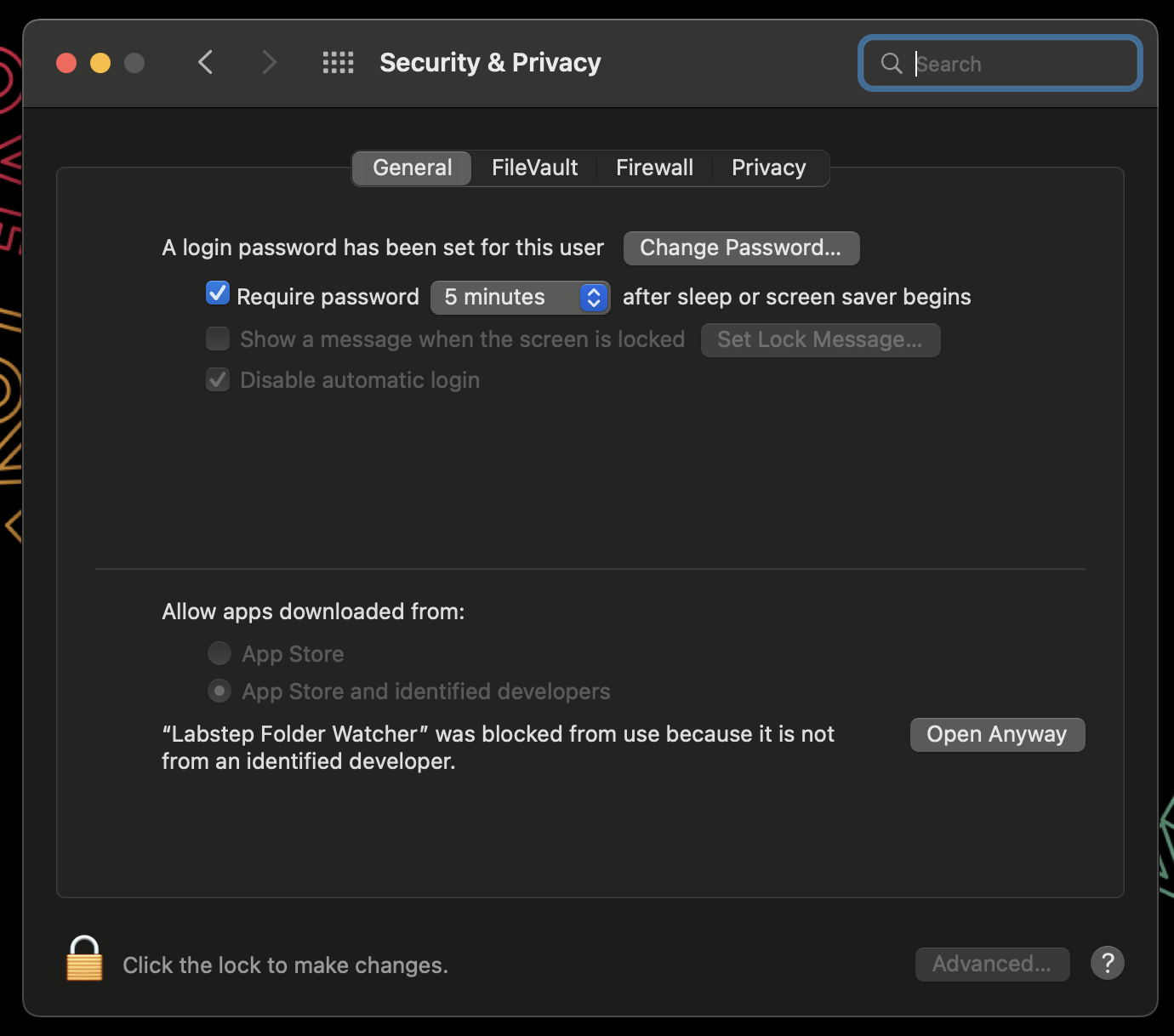The image size is (1174, 1036).
Task: Select the App Store radio button
Action: (x=219, y=653)
